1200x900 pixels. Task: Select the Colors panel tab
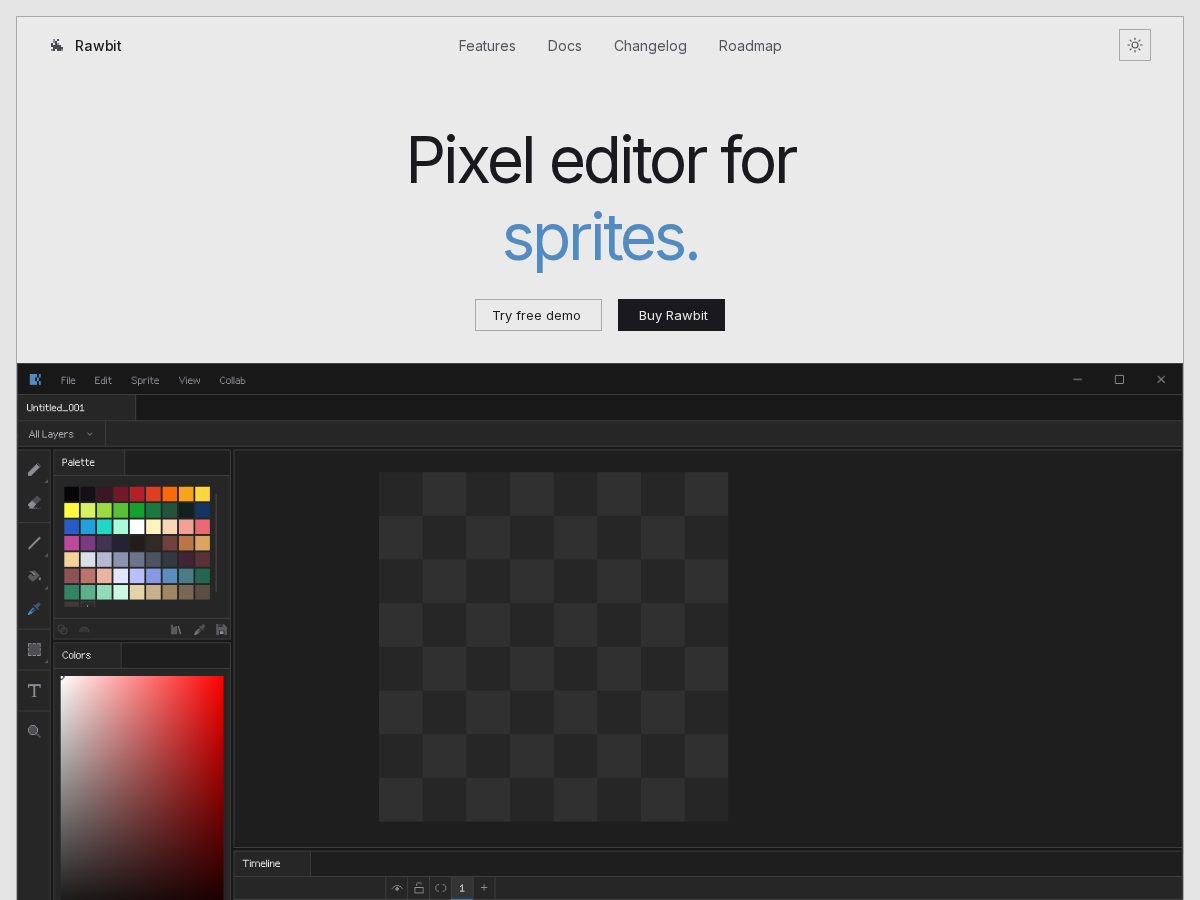point(87,655)
